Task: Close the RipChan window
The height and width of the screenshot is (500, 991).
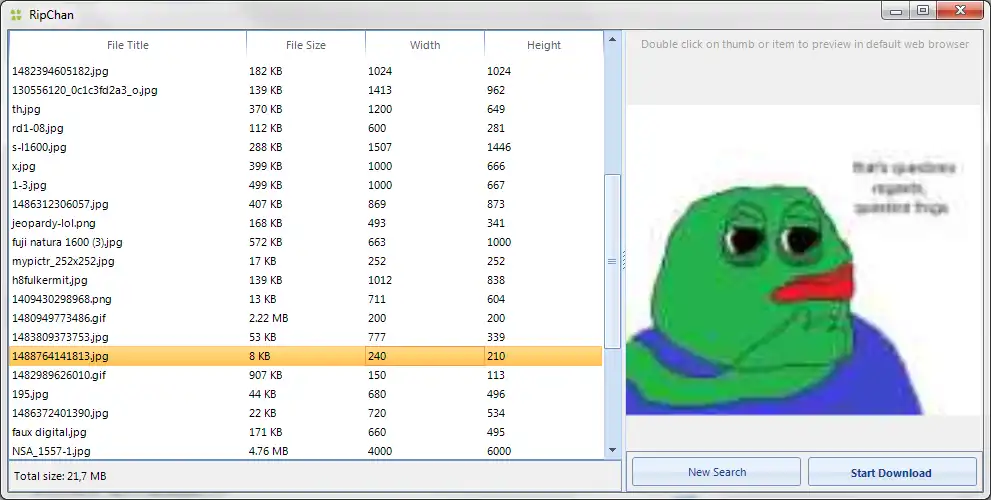Action: (x=960, y=11)
